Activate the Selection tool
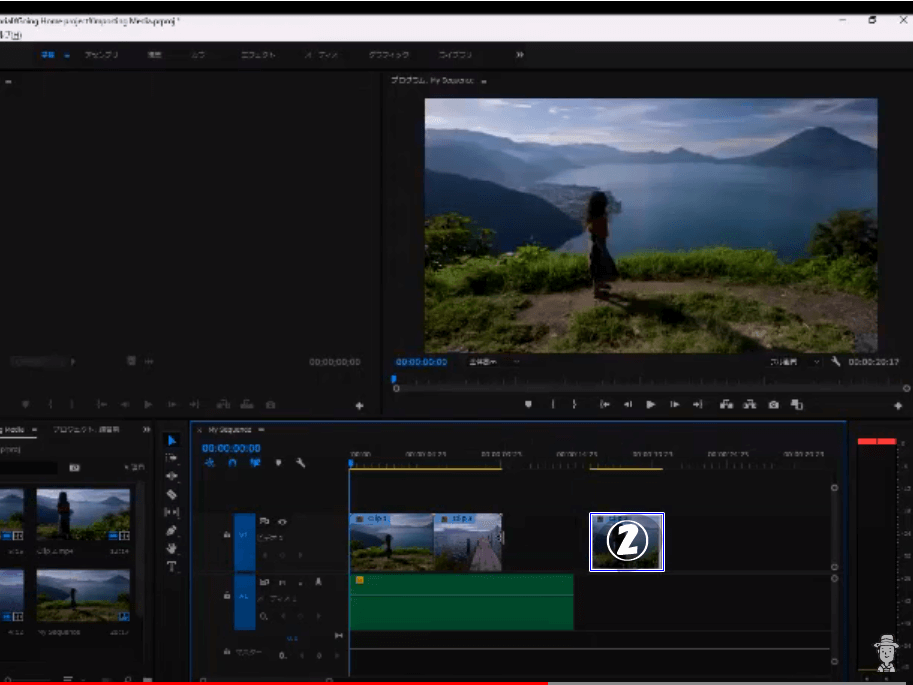Viewport: 913px width, 685px height. pyautogui.click(x=172, y=440)
